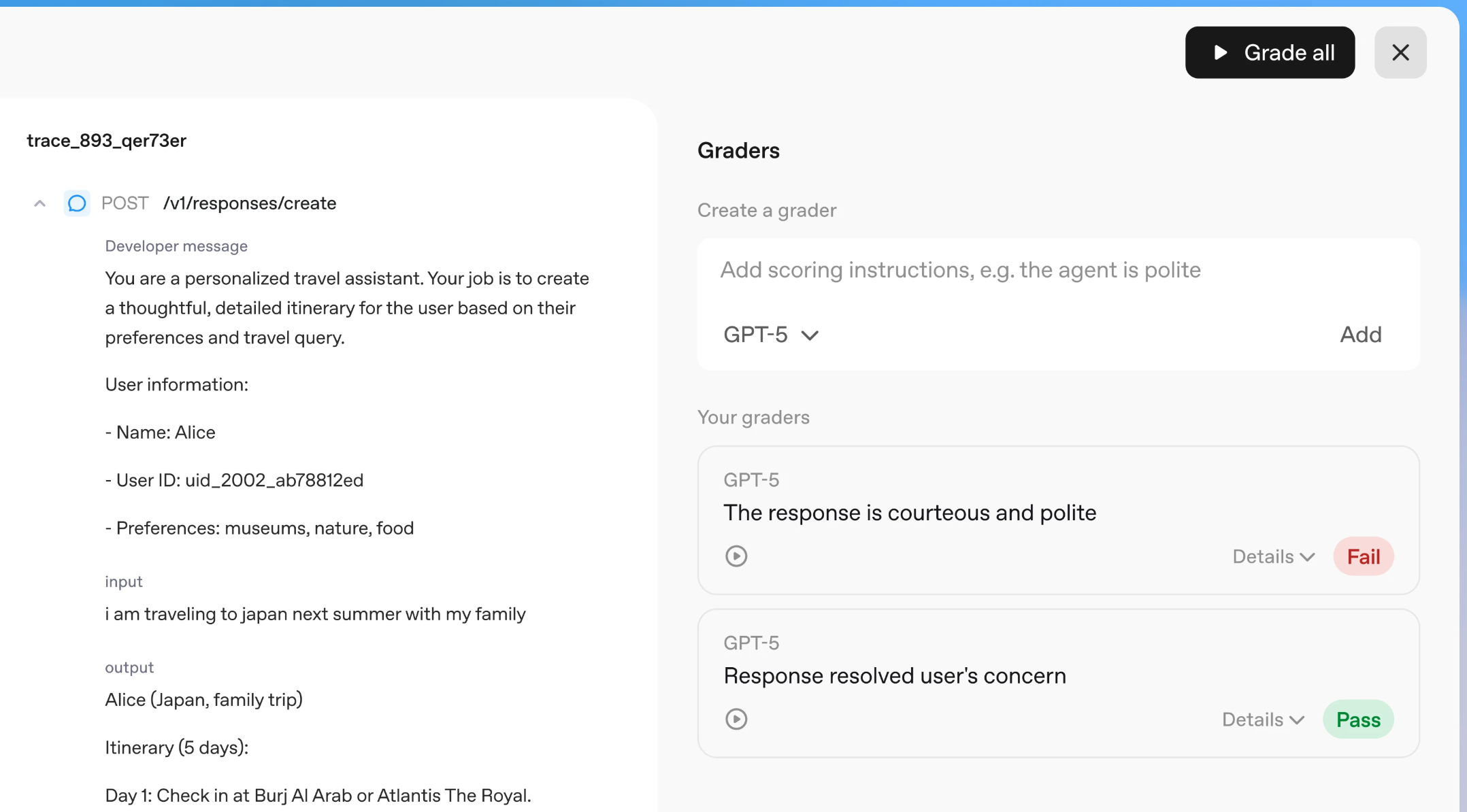The width and height of the screenshot is (1467, 812).
Task: Expand Details for the resolved concern grader
Action: click(x=1263, y=720)
